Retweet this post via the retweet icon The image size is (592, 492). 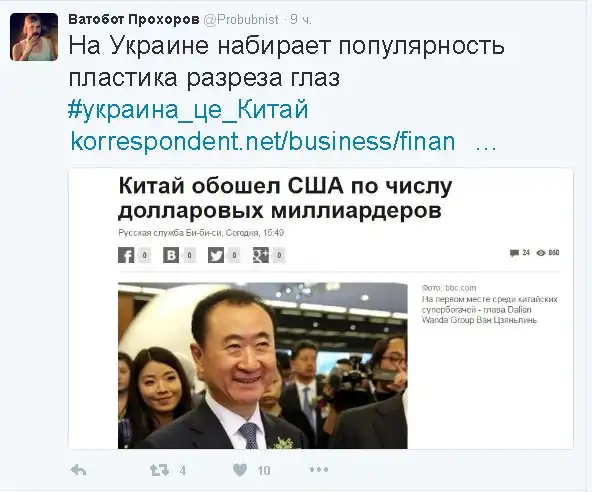[159, 470]
